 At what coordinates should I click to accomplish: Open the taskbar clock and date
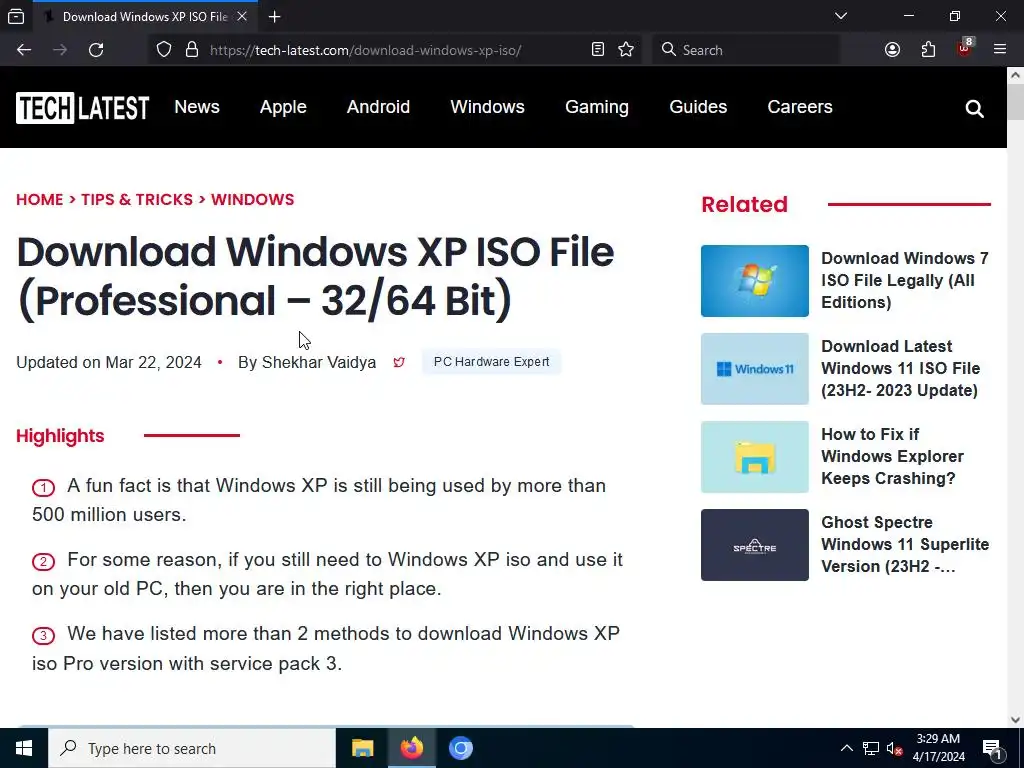click(x=938, y=748)
